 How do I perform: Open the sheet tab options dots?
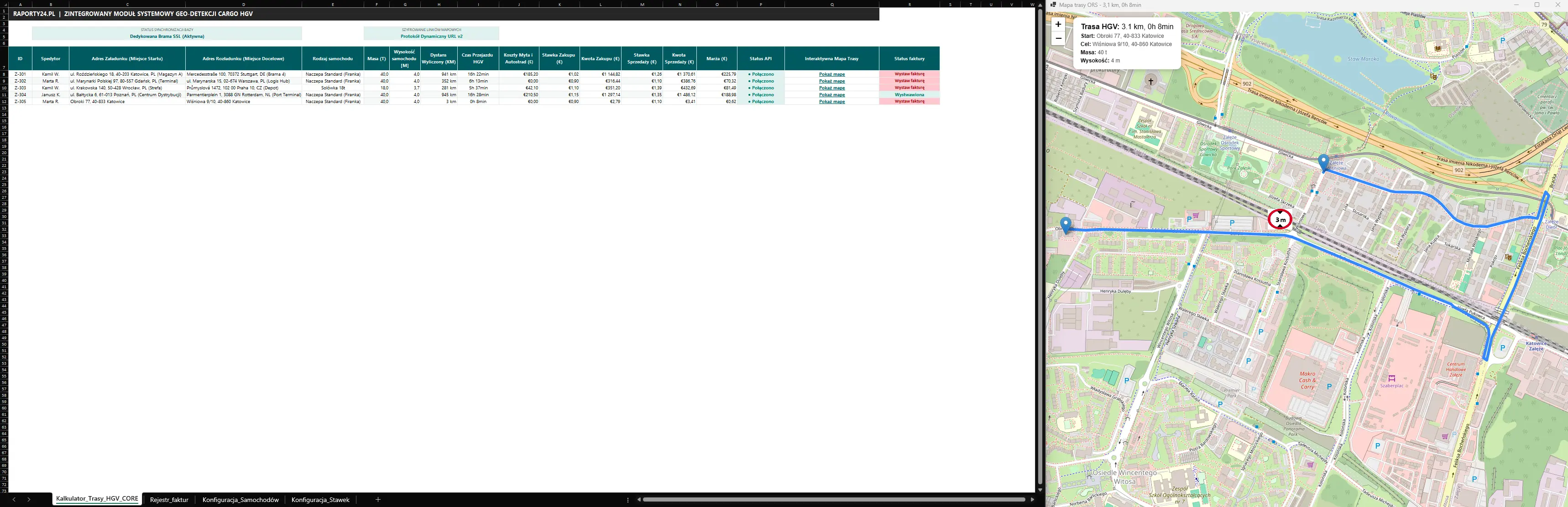[627, 500]
